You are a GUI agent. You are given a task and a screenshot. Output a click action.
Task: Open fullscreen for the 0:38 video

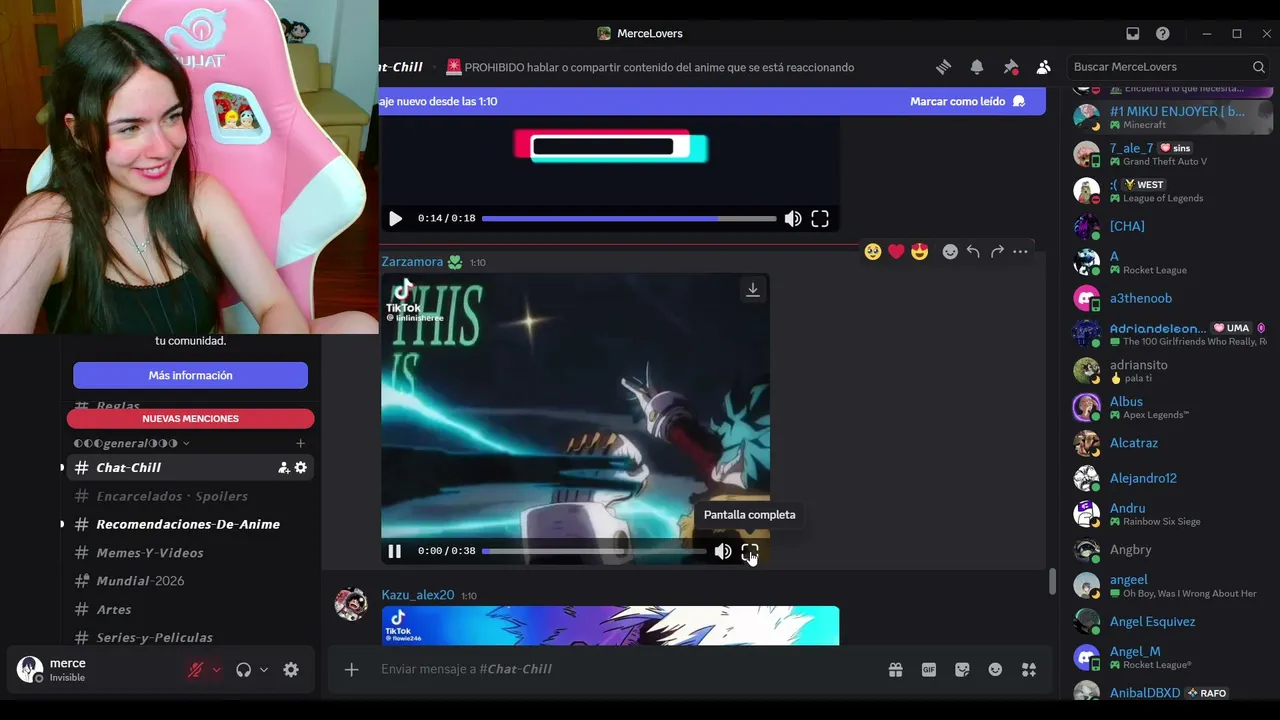[750, 551]
